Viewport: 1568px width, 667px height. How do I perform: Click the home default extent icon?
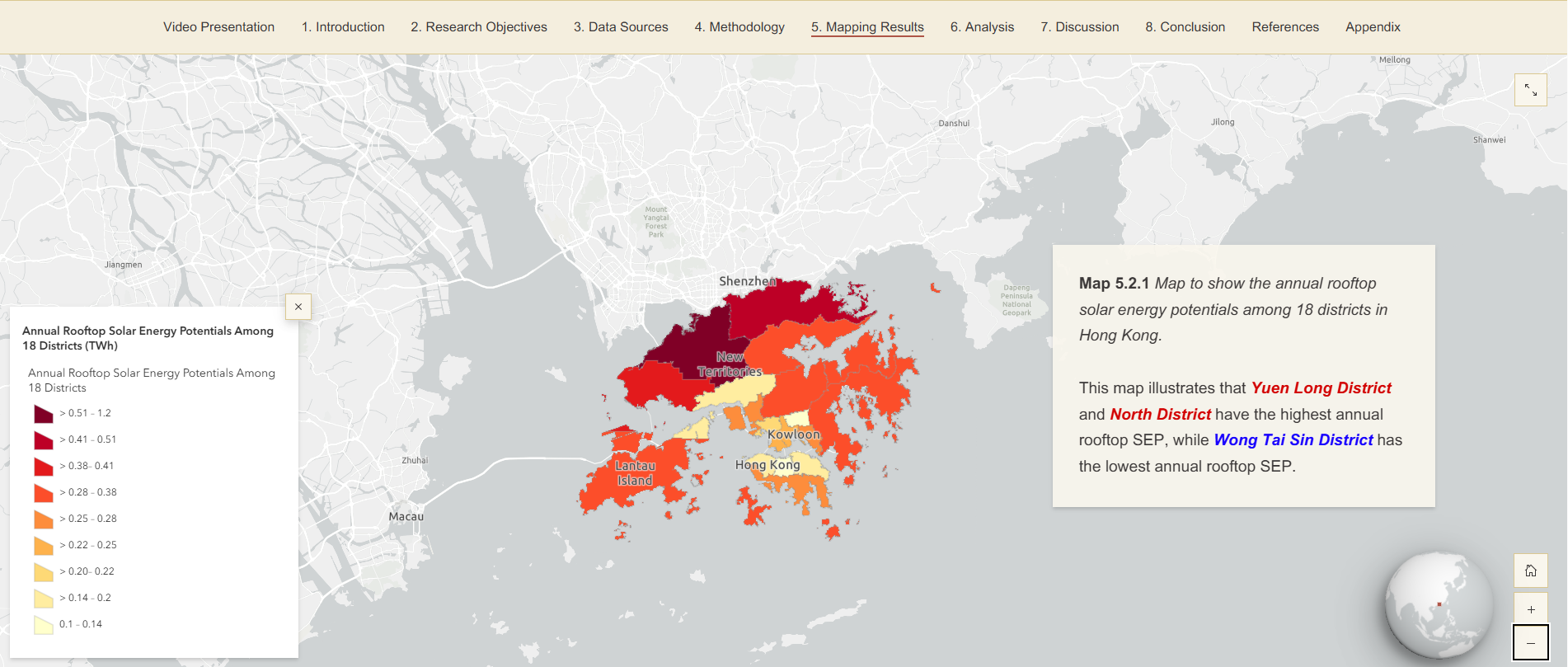tap(1530, 571)
